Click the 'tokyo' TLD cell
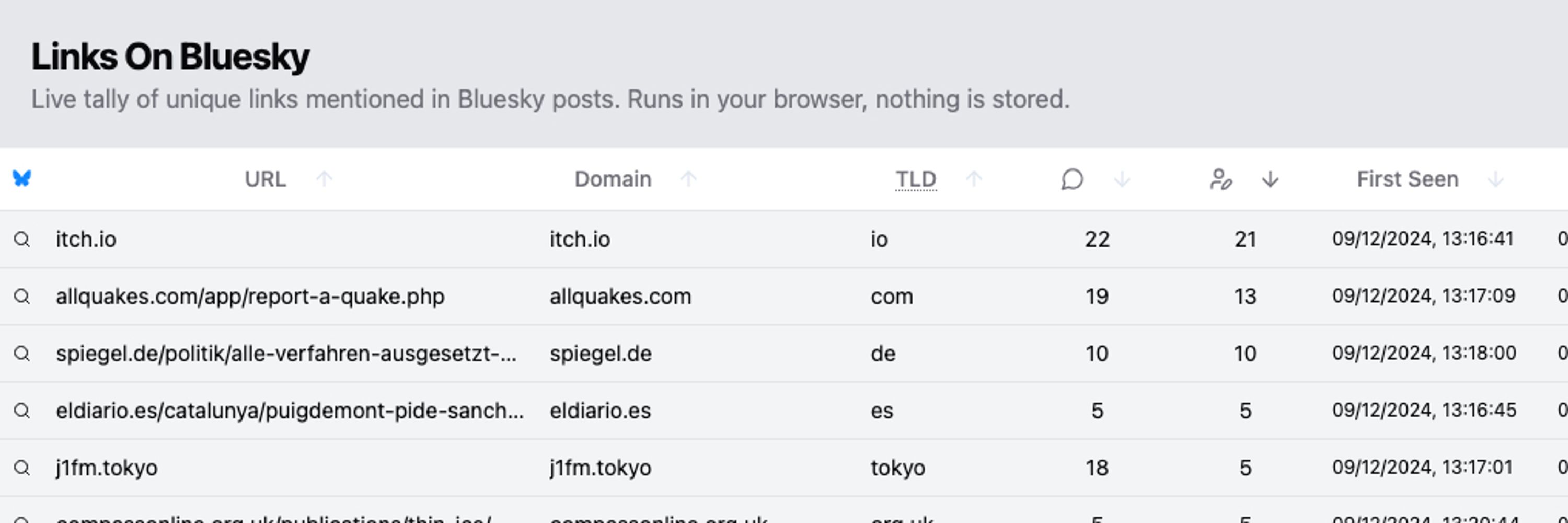The image size is (1568, 523). tap(898, 468)
